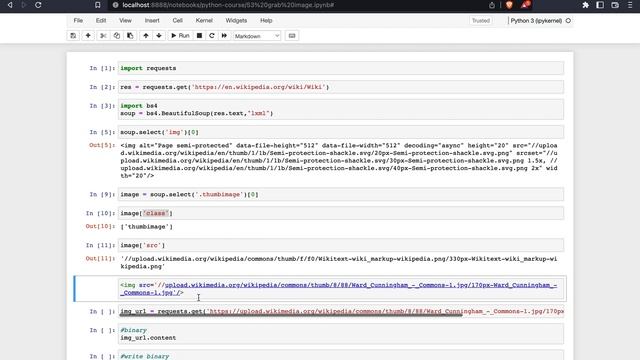
Task: Open the command palette keyboard icon
Action: [292, 36]
